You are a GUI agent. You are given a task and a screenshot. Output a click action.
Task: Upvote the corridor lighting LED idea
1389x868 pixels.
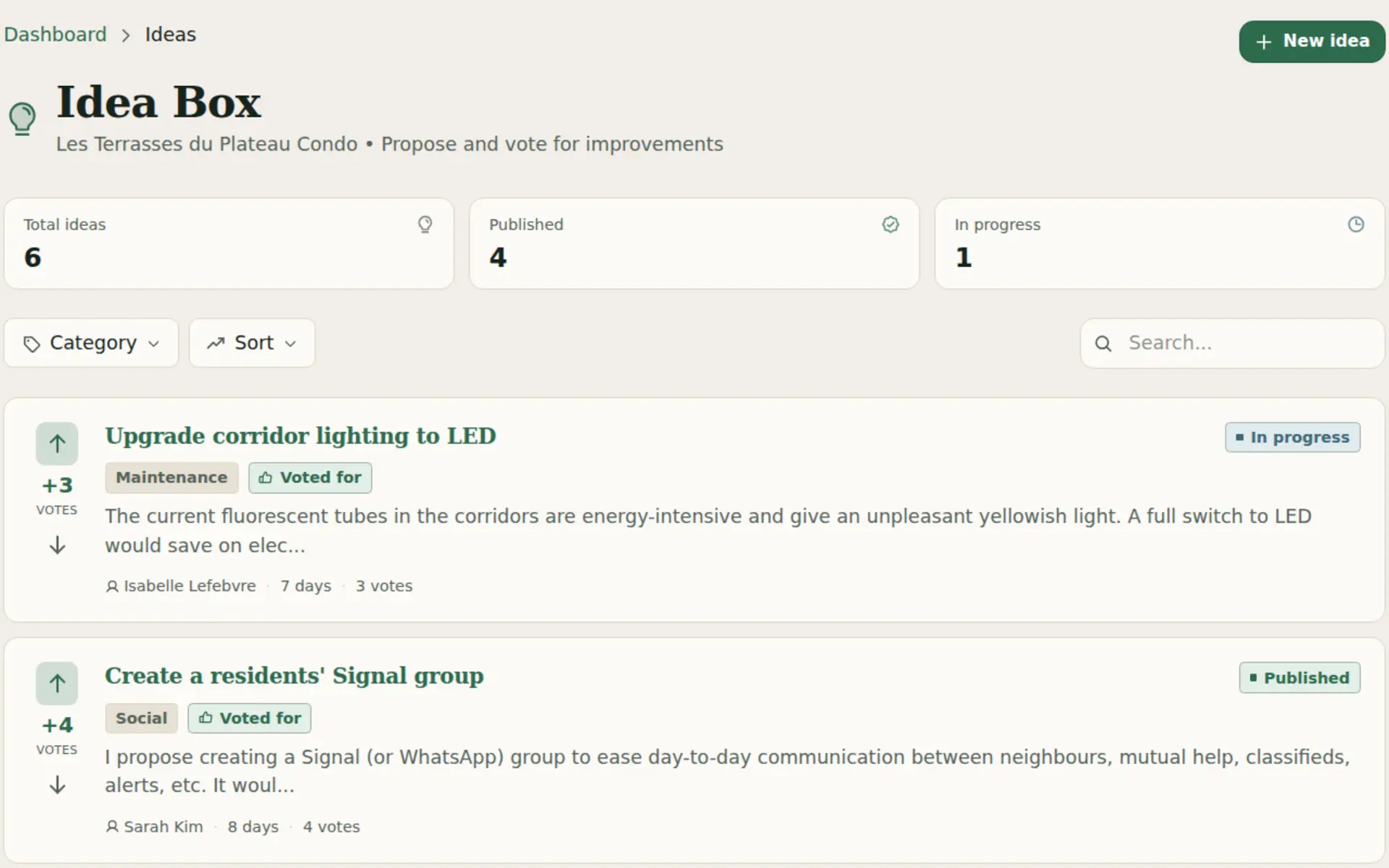(x=57, y=443)
